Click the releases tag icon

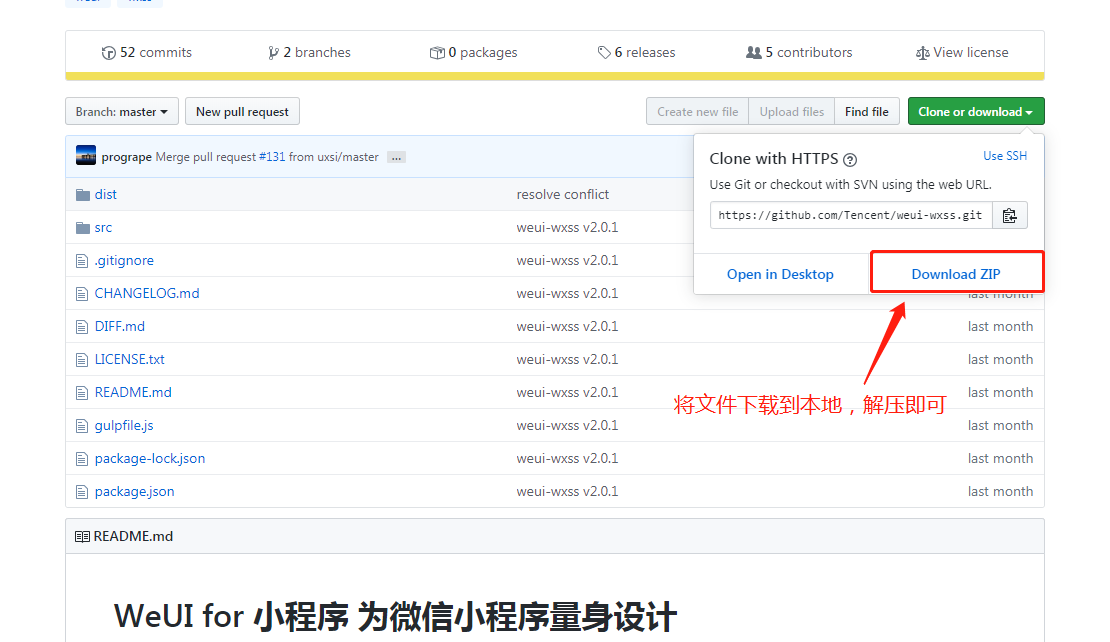[604, 52]
